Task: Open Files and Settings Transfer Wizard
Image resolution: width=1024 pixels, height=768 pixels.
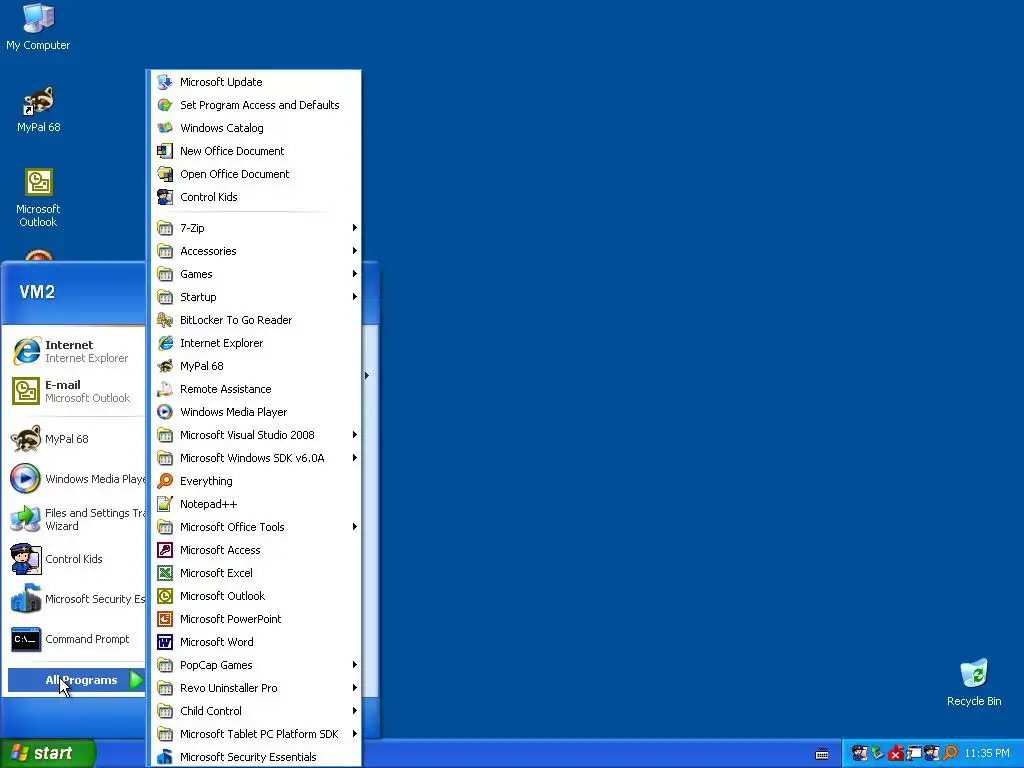Action: tap(76, 519)
